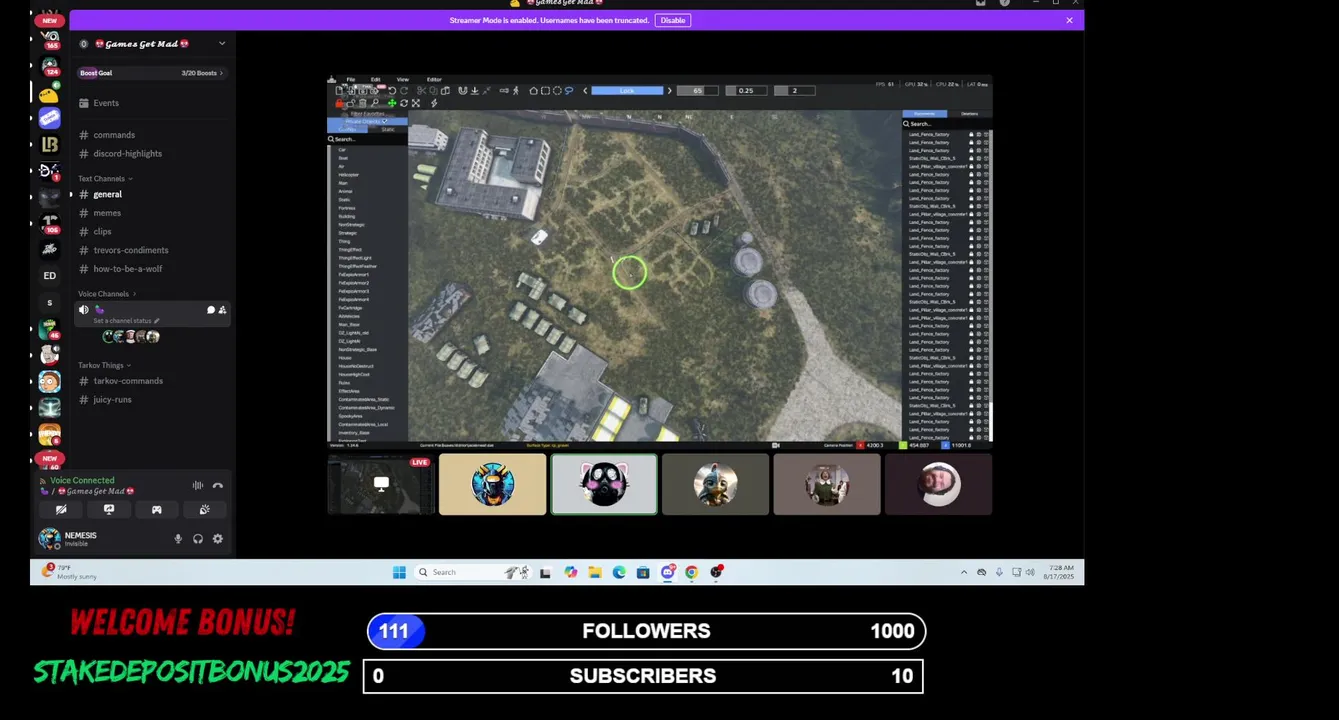Viewport: 1339px width, 720px height.
Task: Open Google Chrome from the taskbar
Action: pyautogui.click(x=691, y=572)
